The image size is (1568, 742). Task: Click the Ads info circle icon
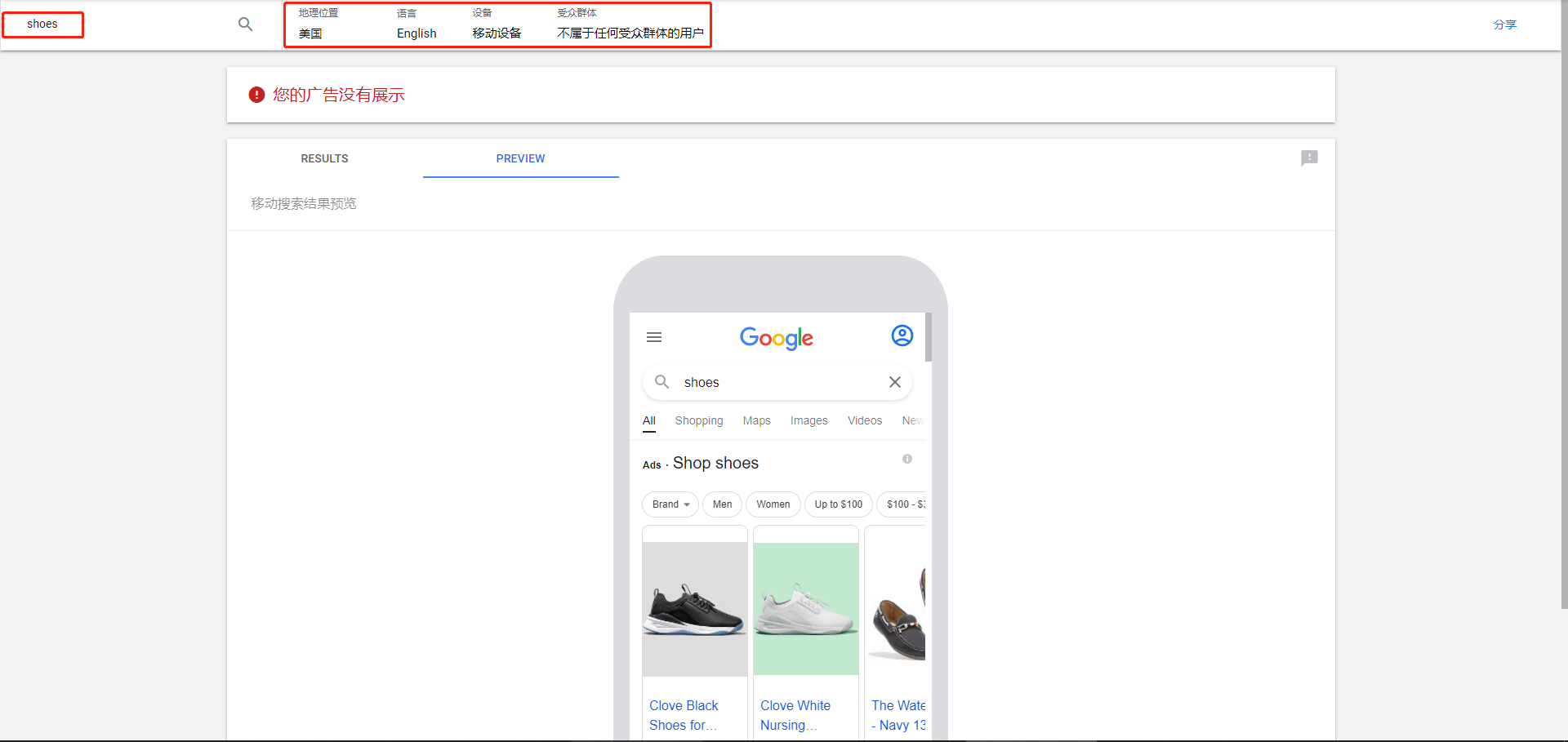click(906, 459)
